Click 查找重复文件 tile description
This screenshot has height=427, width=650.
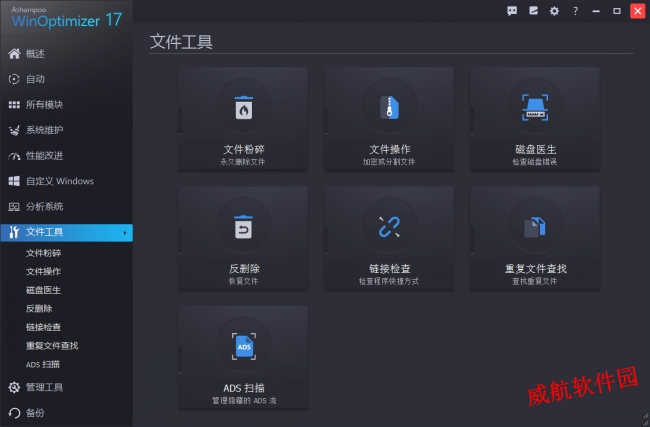point(534,281)
